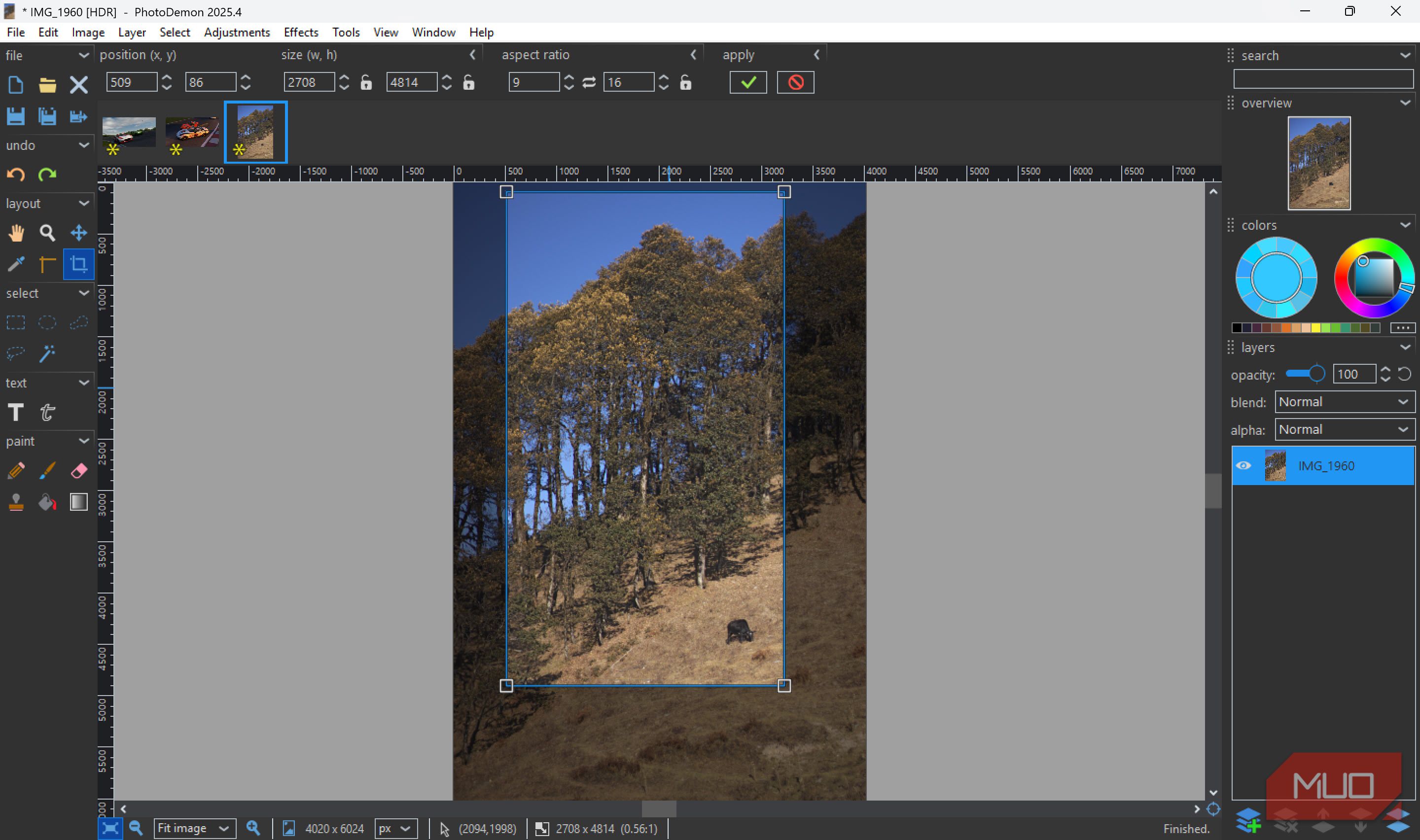This screenshot has width=1420, height=840.
Task: Select the Magic wand selection tool
Action: tap(47, 354)
